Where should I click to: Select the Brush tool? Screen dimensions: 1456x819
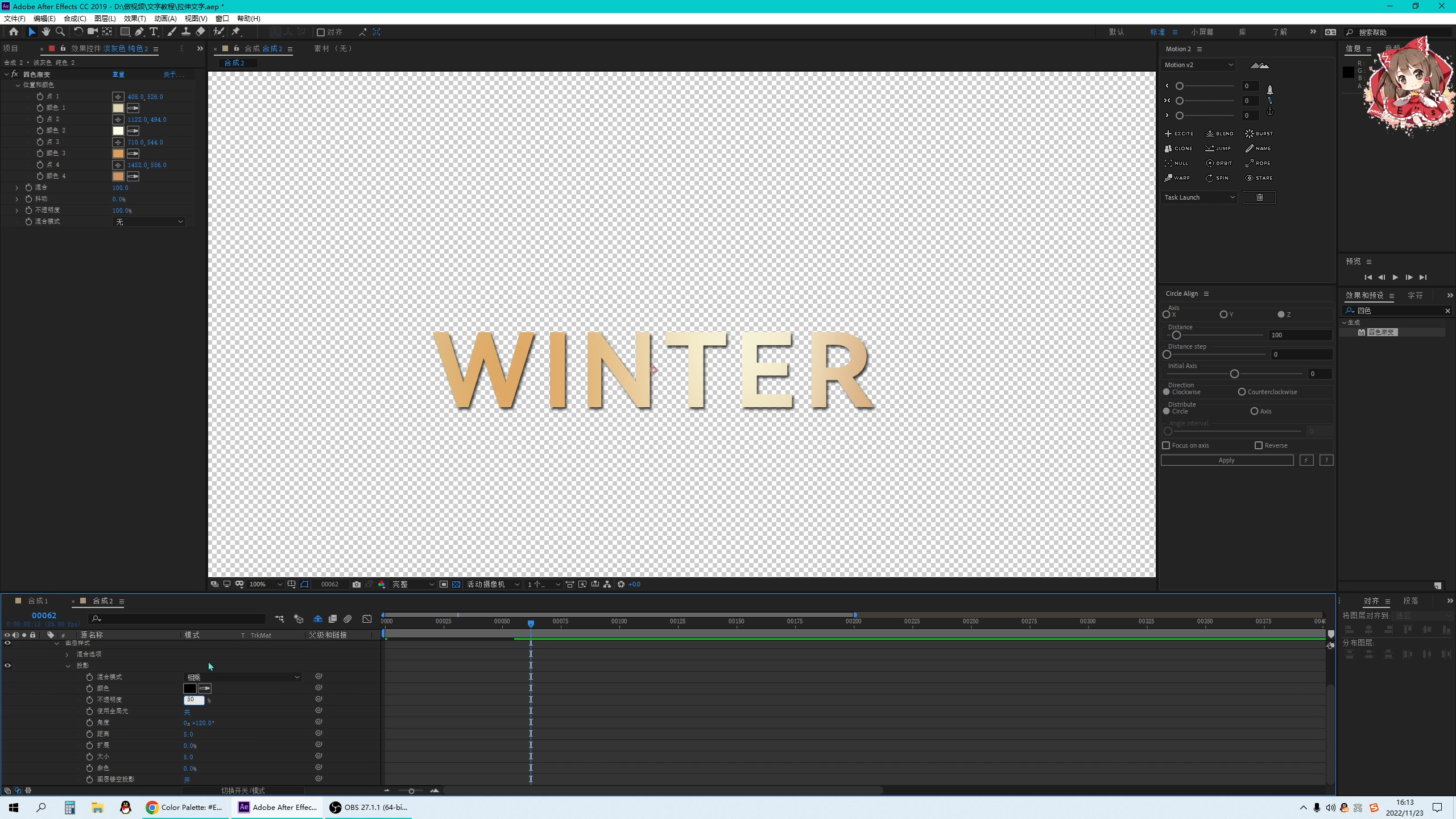tap(171, 32)
